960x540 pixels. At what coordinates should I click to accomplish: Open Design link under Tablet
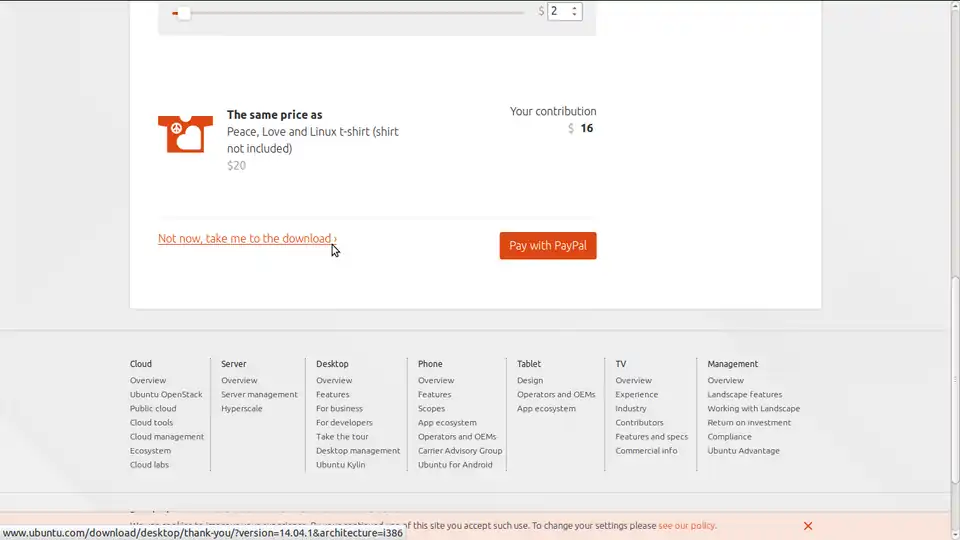pos(530,380)
